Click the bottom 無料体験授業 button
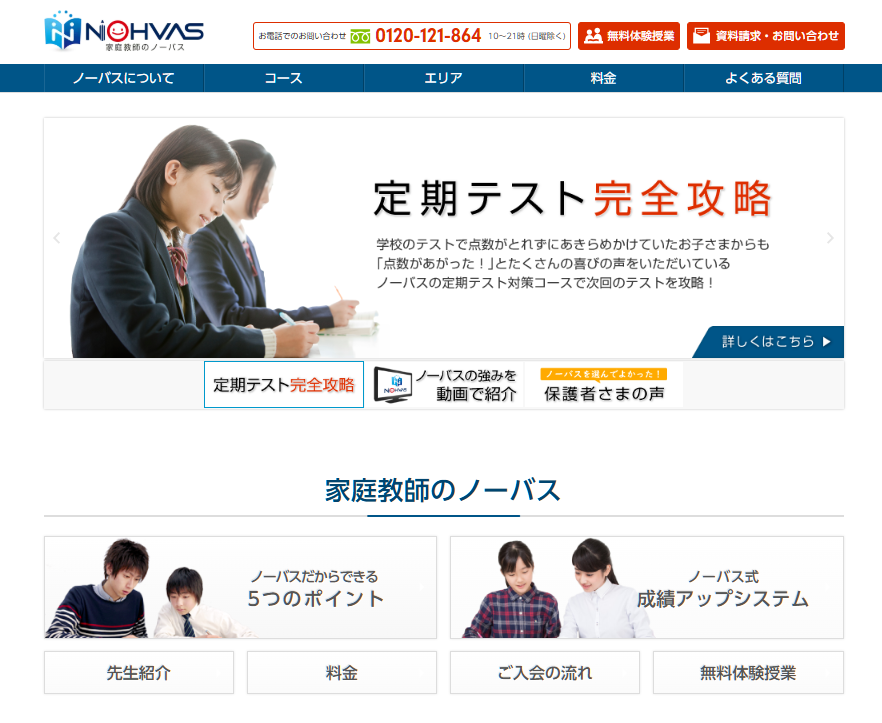The image size is (882, 723). pos(748,672)
